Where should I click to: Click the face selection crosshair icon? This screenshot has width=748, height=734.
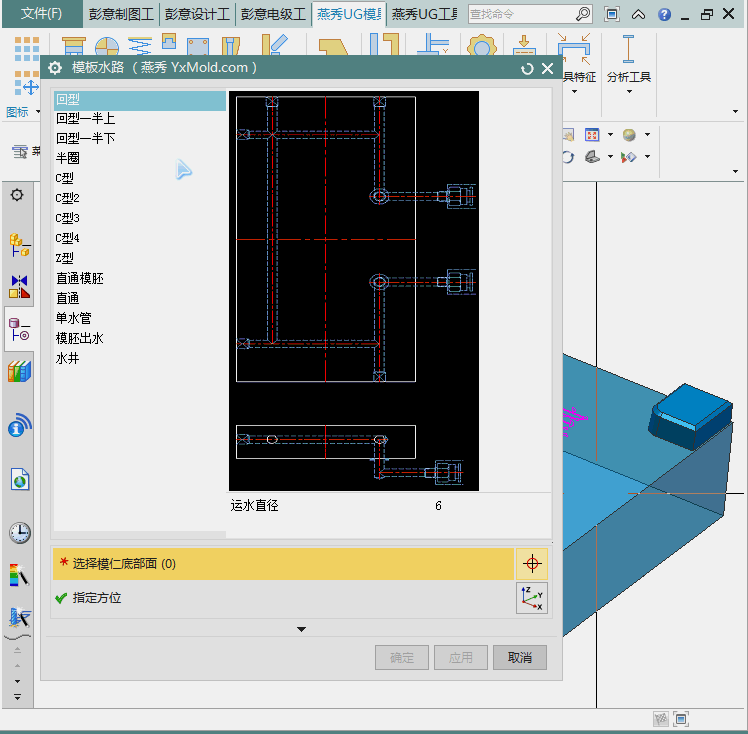coord(531,564)
